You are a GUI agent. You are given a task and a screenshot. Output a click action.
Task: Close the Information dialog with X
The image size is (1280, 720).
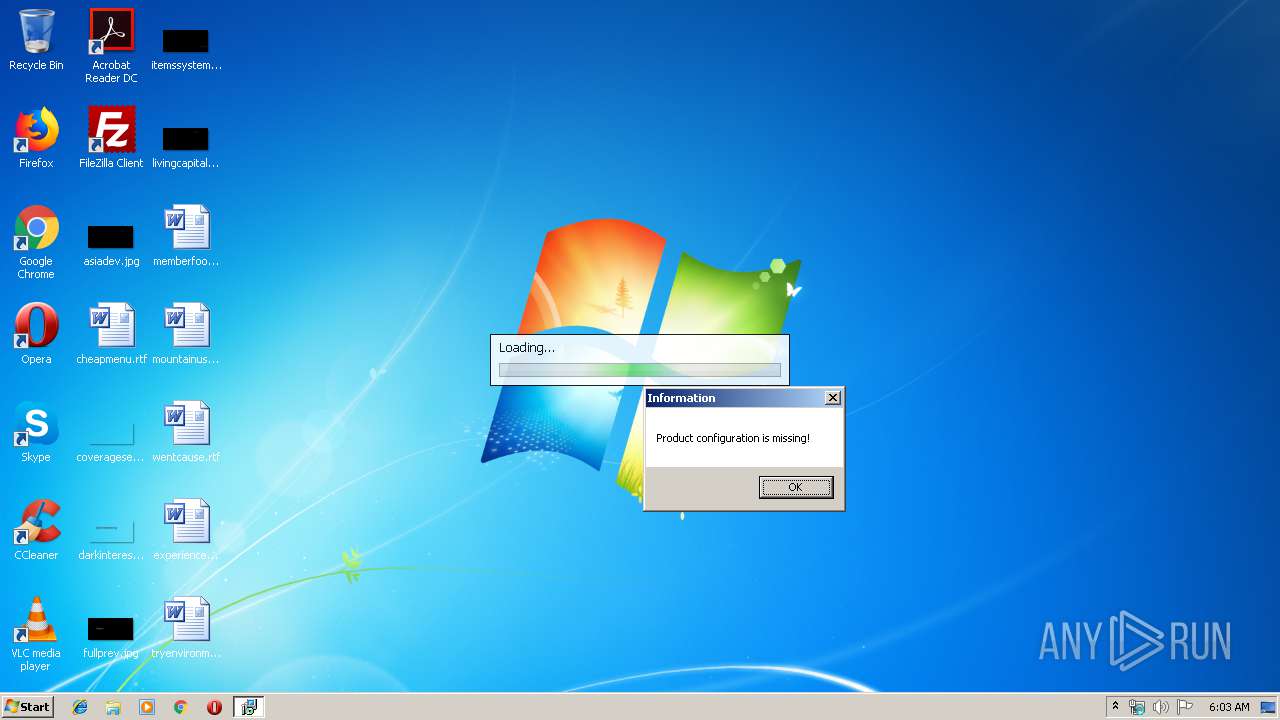click(x=832, y=398)
